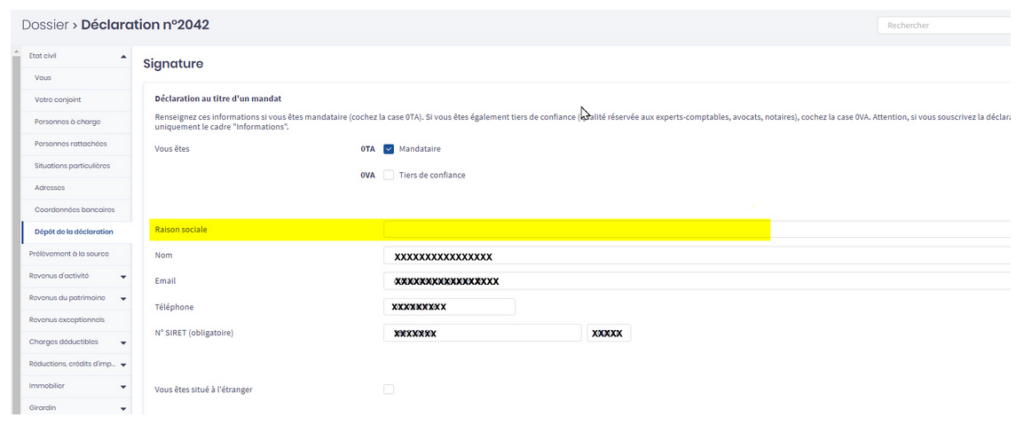This screenshot has width=1024, height=433.
Task: Collapse the Etat civil section
Action: (x=123, y=56)
